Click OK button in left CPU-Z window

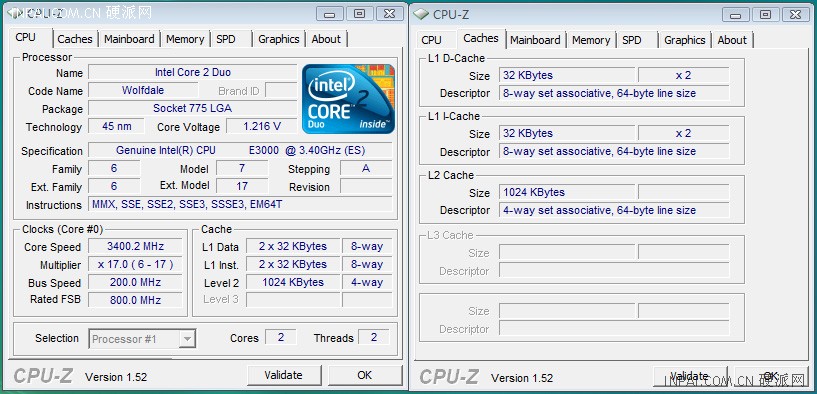(x=365, y=375)
